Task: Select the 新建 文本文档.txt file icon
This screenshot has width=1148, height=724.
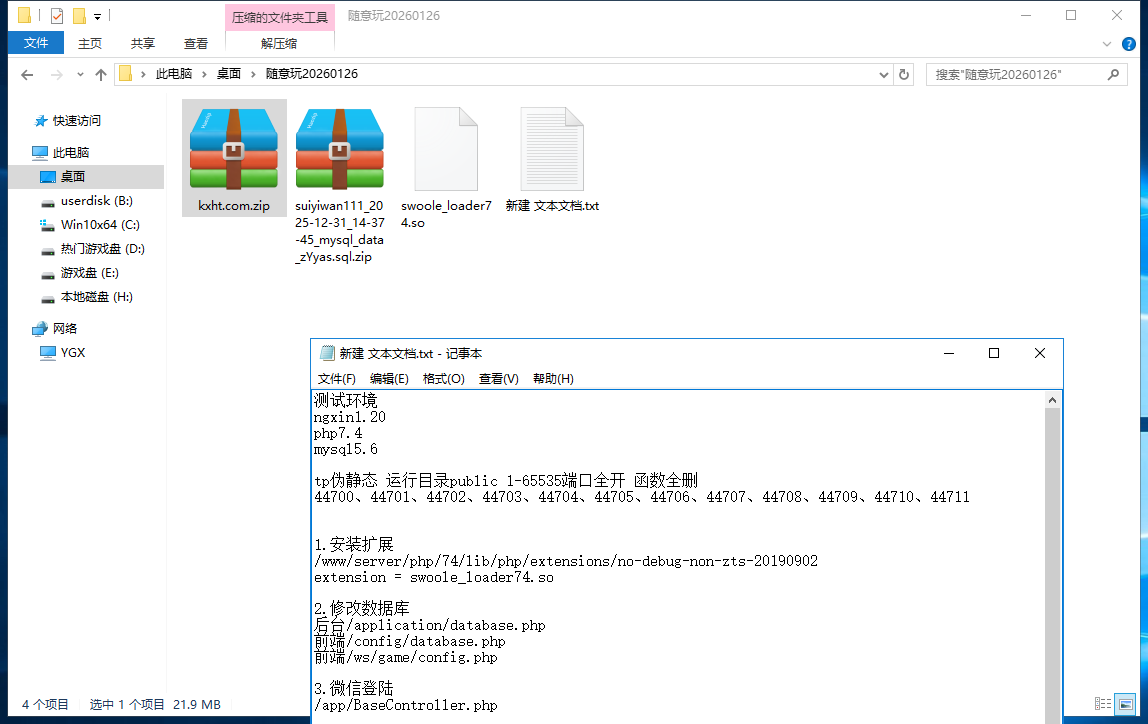Action: (x=552, y=149)
